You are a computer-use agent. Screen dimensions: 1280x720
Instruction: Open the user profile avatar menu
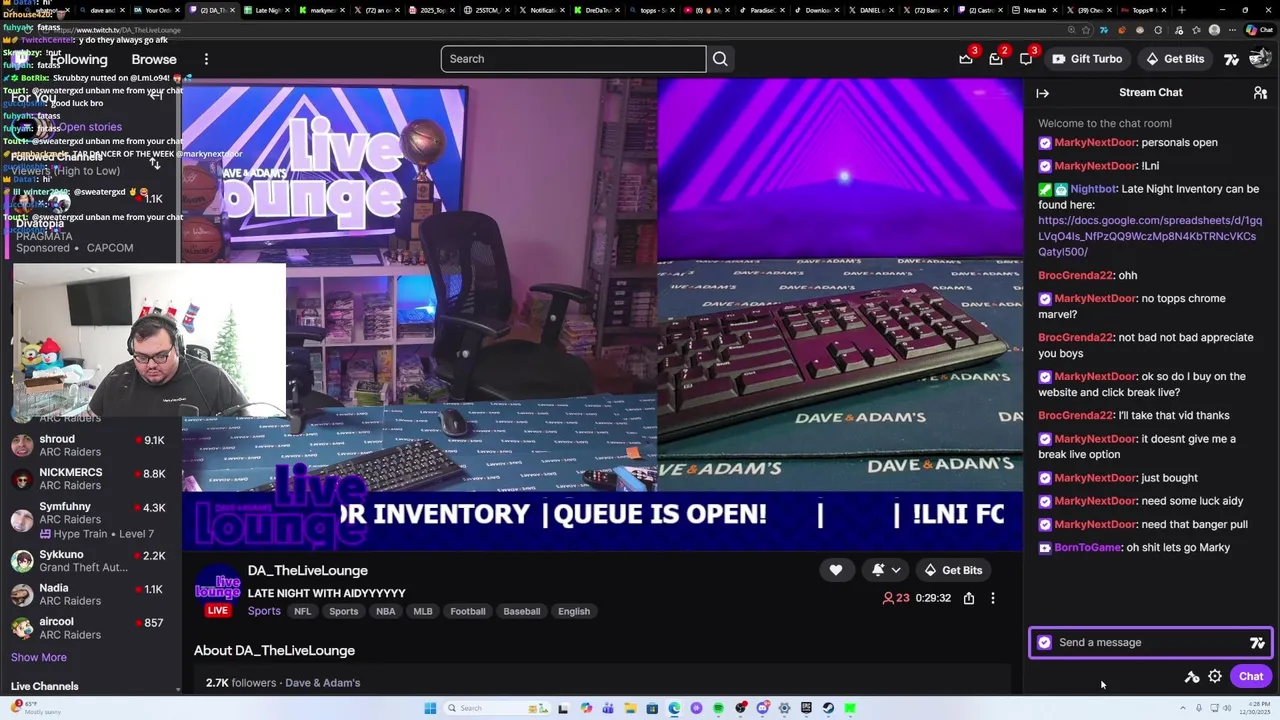tap(1260, 59)
